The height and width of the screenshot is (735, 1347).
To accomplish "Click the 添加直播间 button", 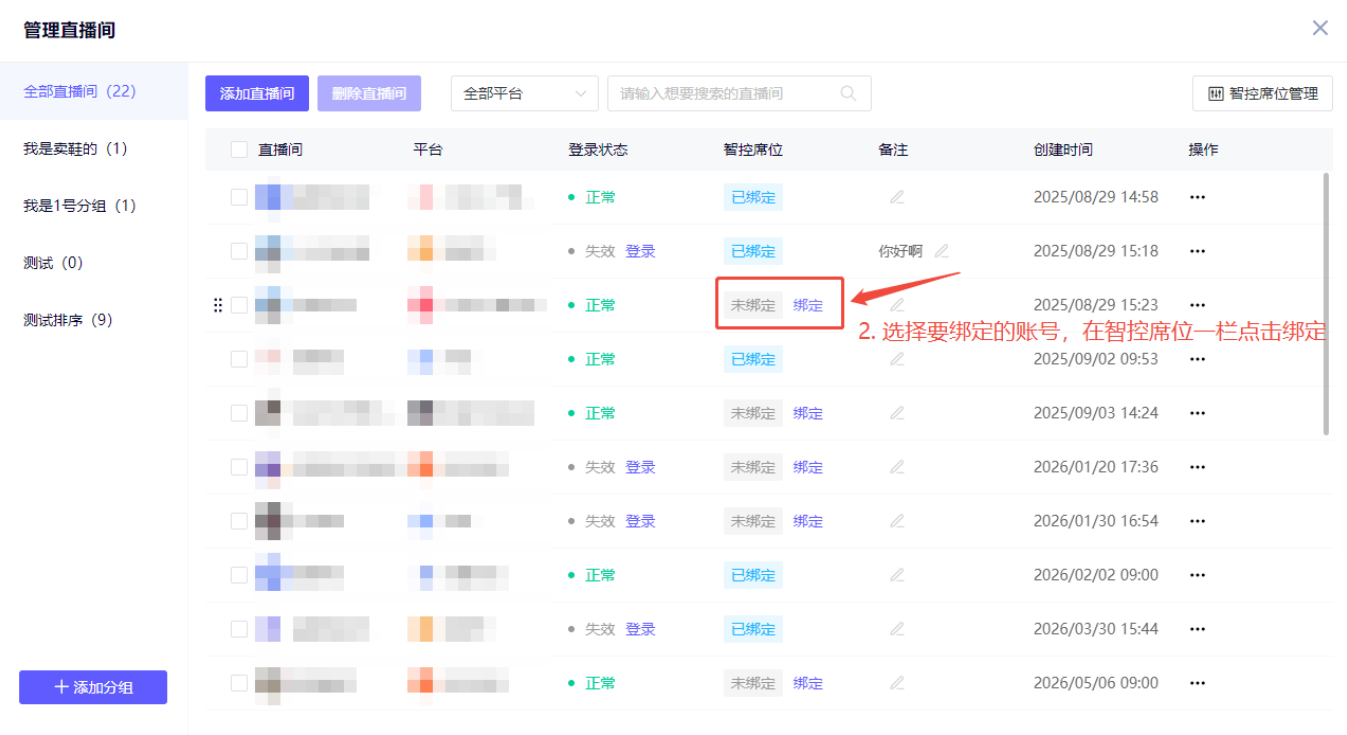I will 257,93.
